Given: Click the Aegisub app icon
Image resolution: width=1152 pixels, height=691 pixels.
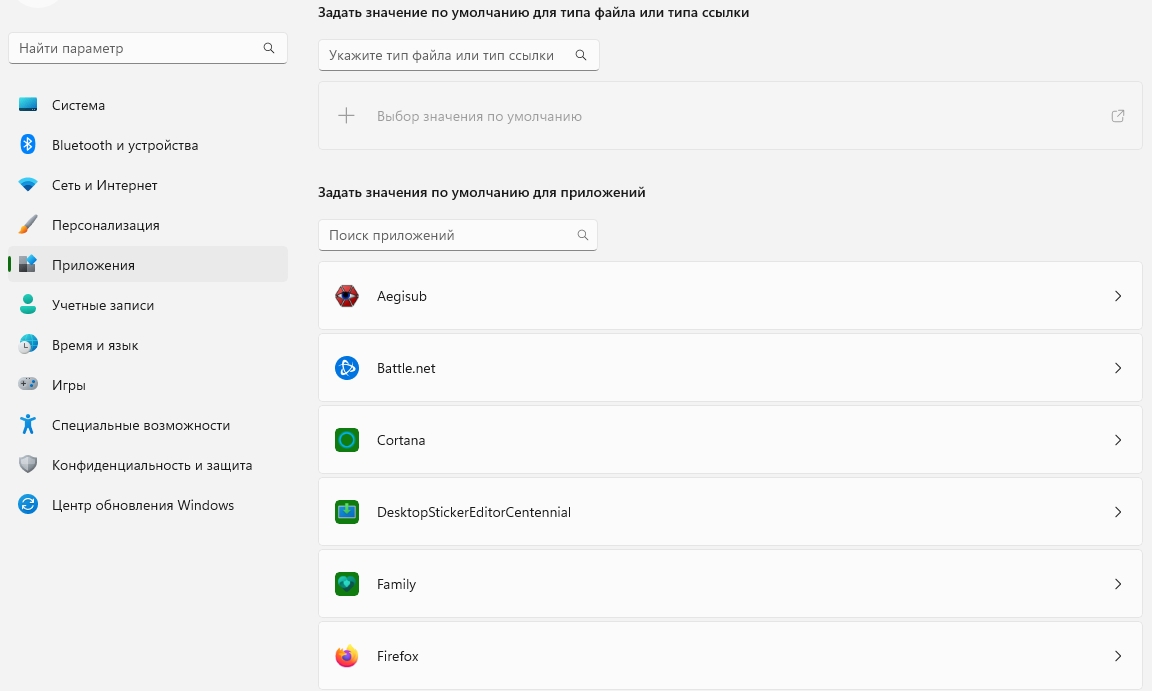Looking at the screenshot, I should (x=347, y=296).
